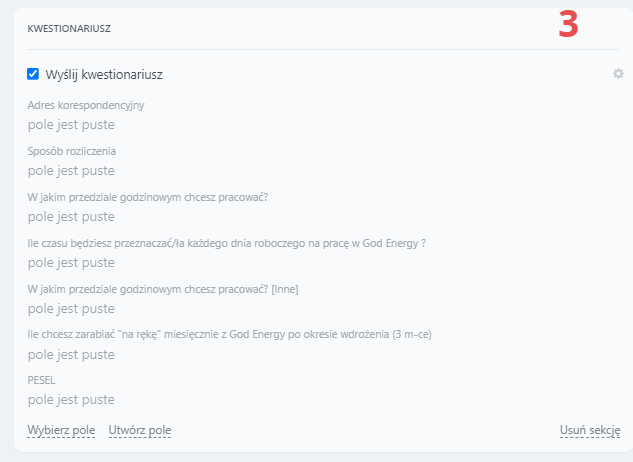Edit empty value under daily work time question
The width and height of the screenshot is (633, 462).
71,263
